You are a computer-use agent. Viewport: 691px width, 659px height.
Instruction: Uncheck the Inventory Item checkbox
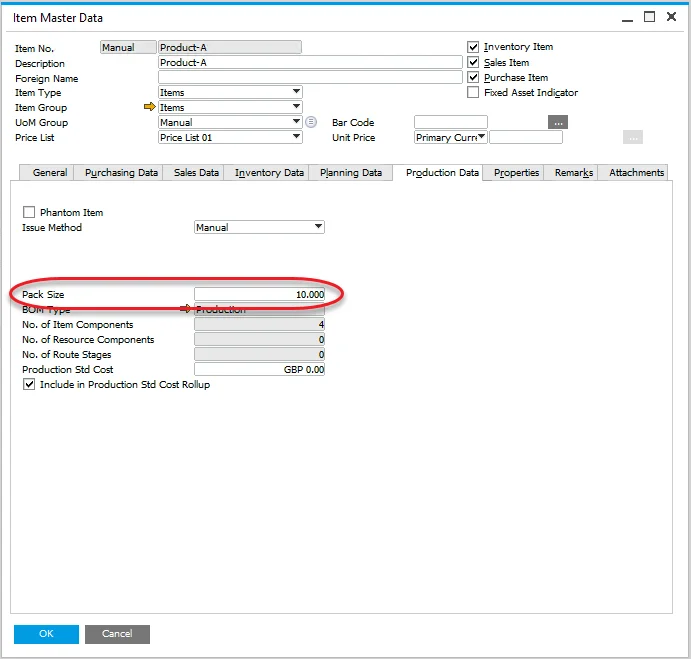coord(474,47)
